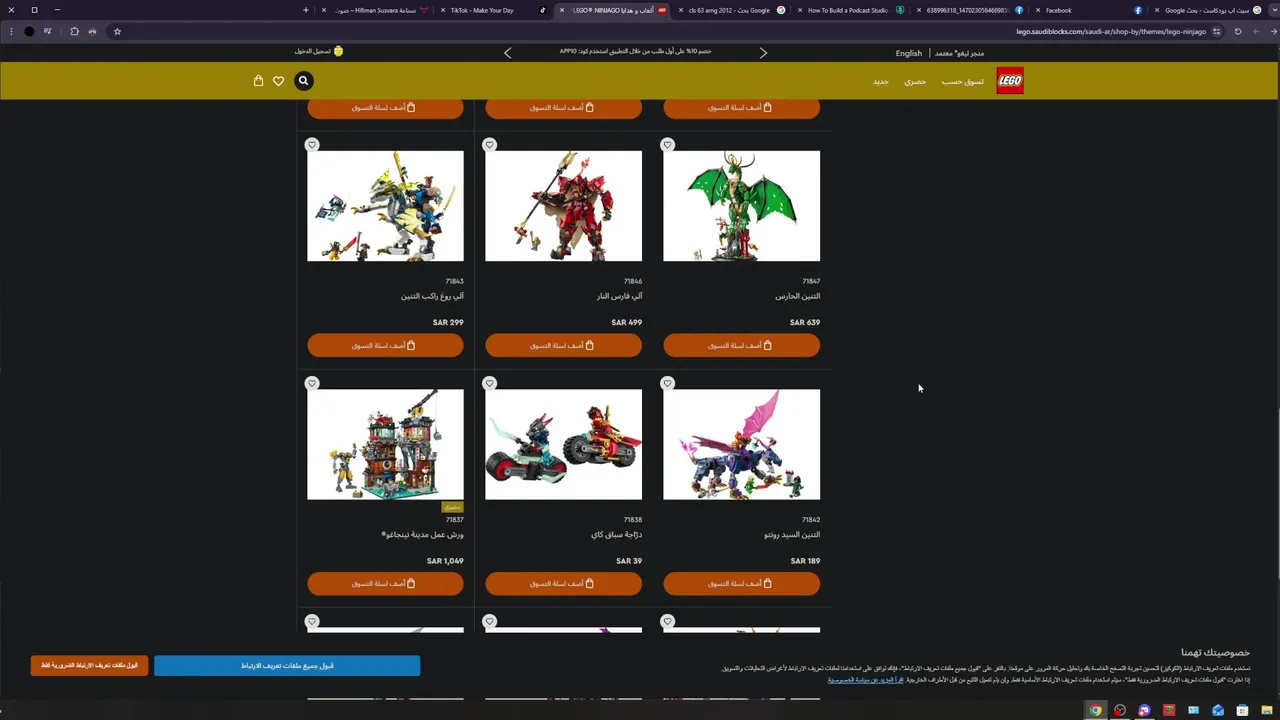
Task: Click product title 'التنين الحارس'
Action: [x=798, y=296]
